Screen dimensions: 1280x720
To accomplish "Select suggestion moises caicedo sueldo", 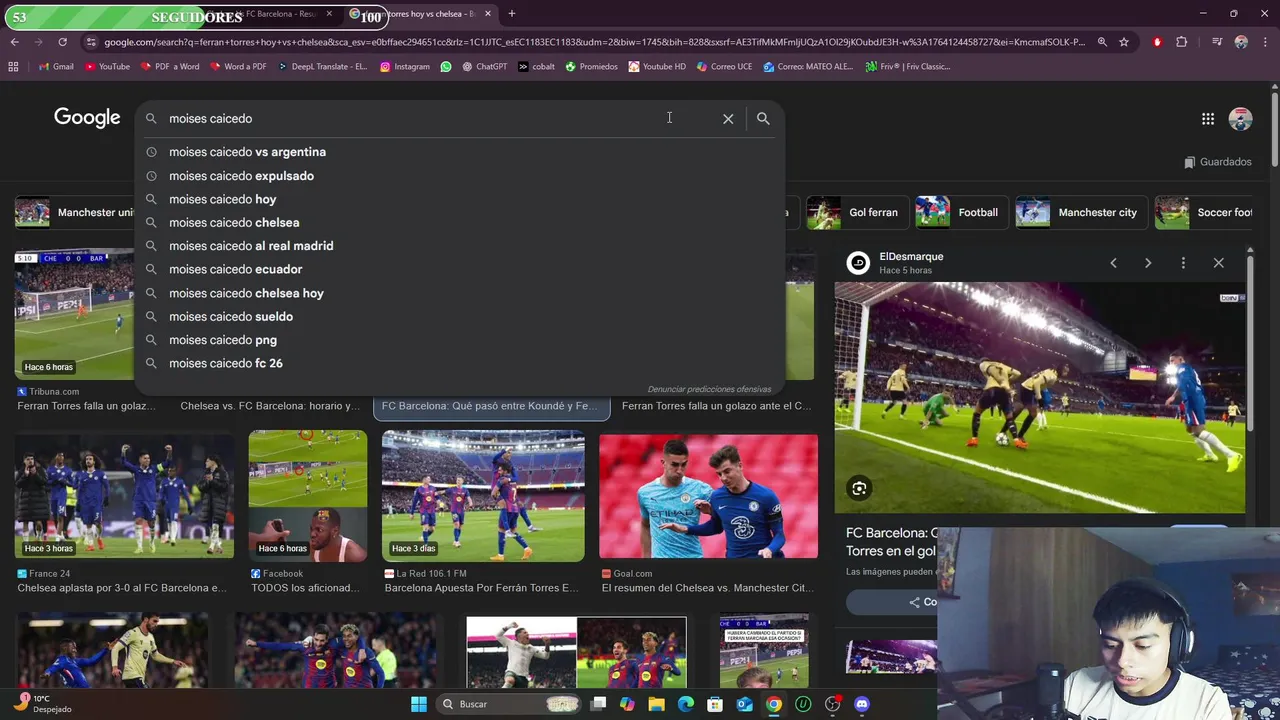I will click(459, 316).
